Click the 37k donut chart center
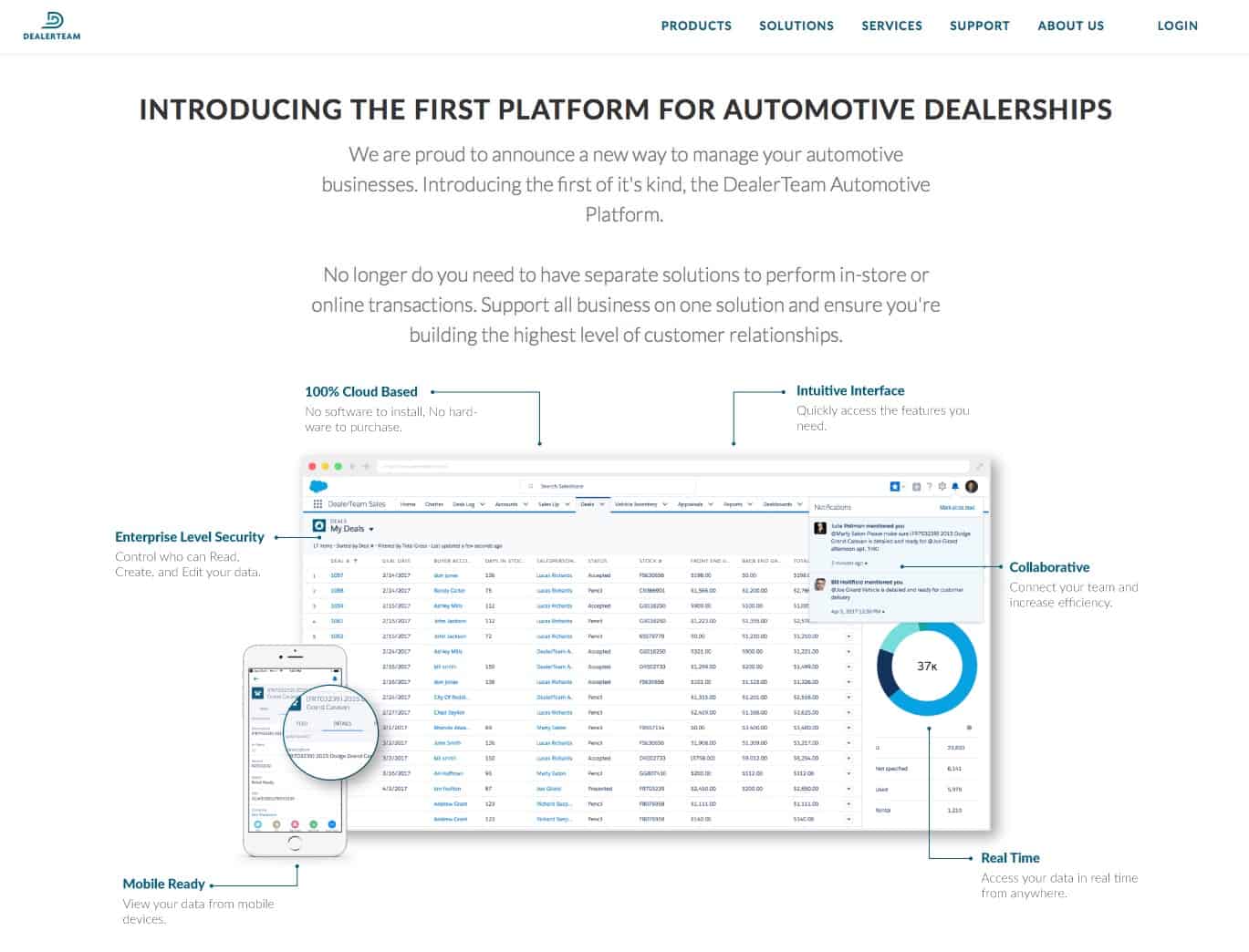The height and width of the screenshot is (952, 1249). (927, 667)
